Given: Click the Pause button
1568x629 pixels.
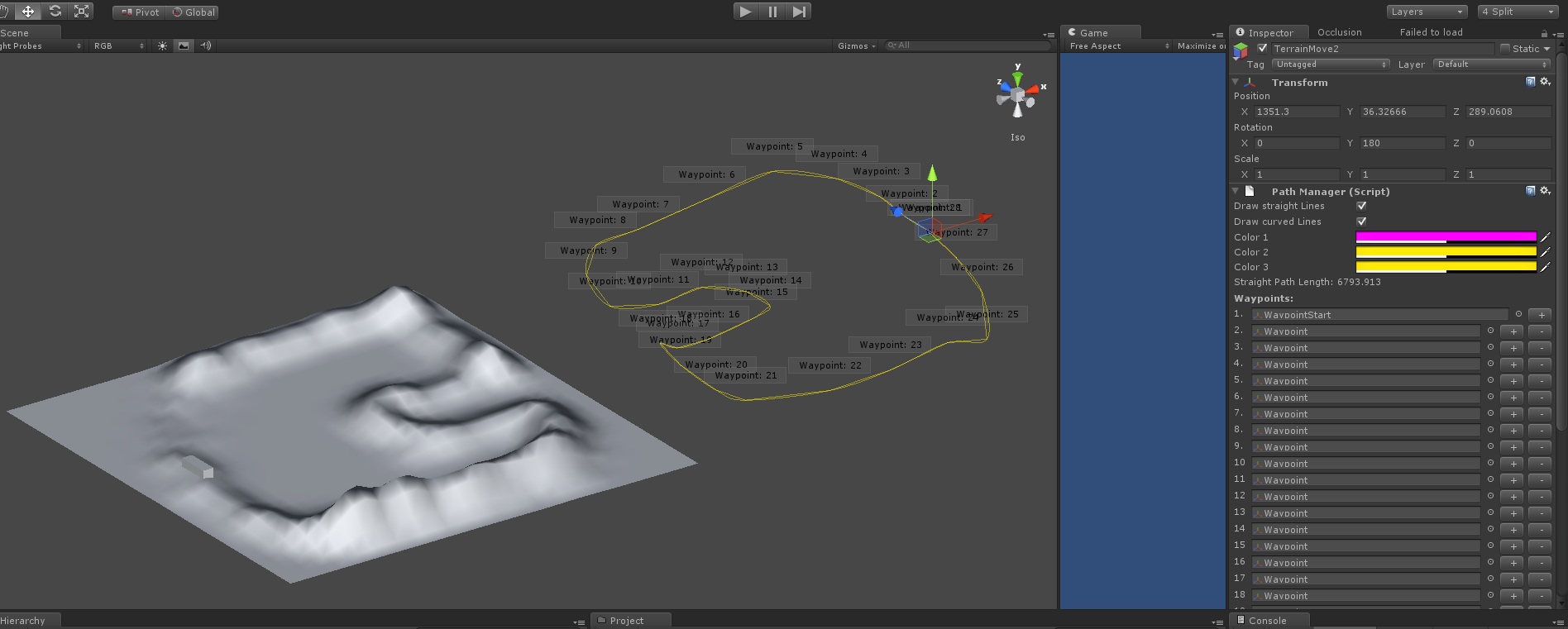Looking at the screenshot, I should coord(772,12).
